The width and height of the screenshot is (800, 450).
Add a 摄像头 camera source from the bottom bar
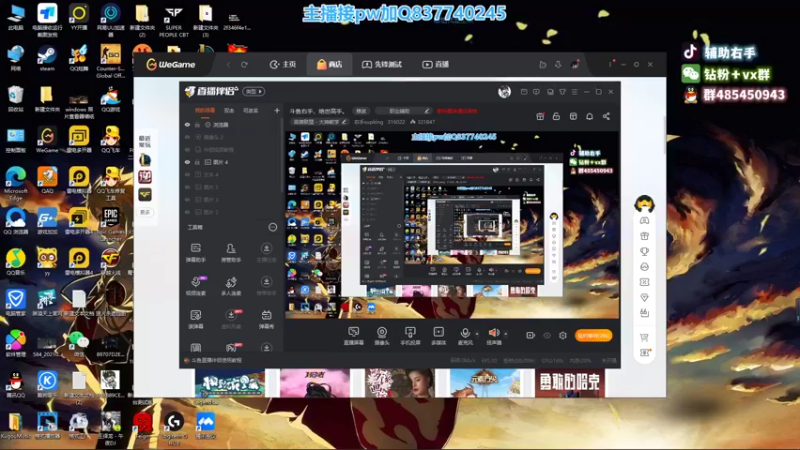382,336
